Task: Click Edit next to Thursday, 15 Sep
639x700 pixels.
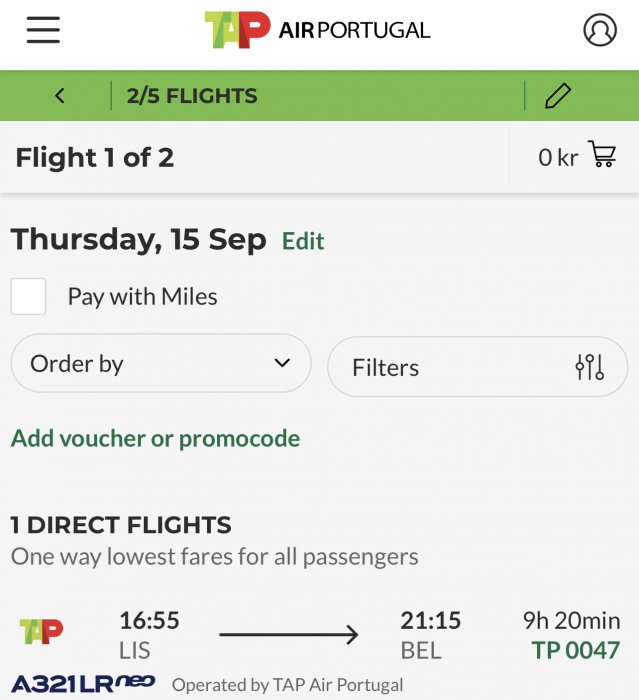Action: point(303,241)
